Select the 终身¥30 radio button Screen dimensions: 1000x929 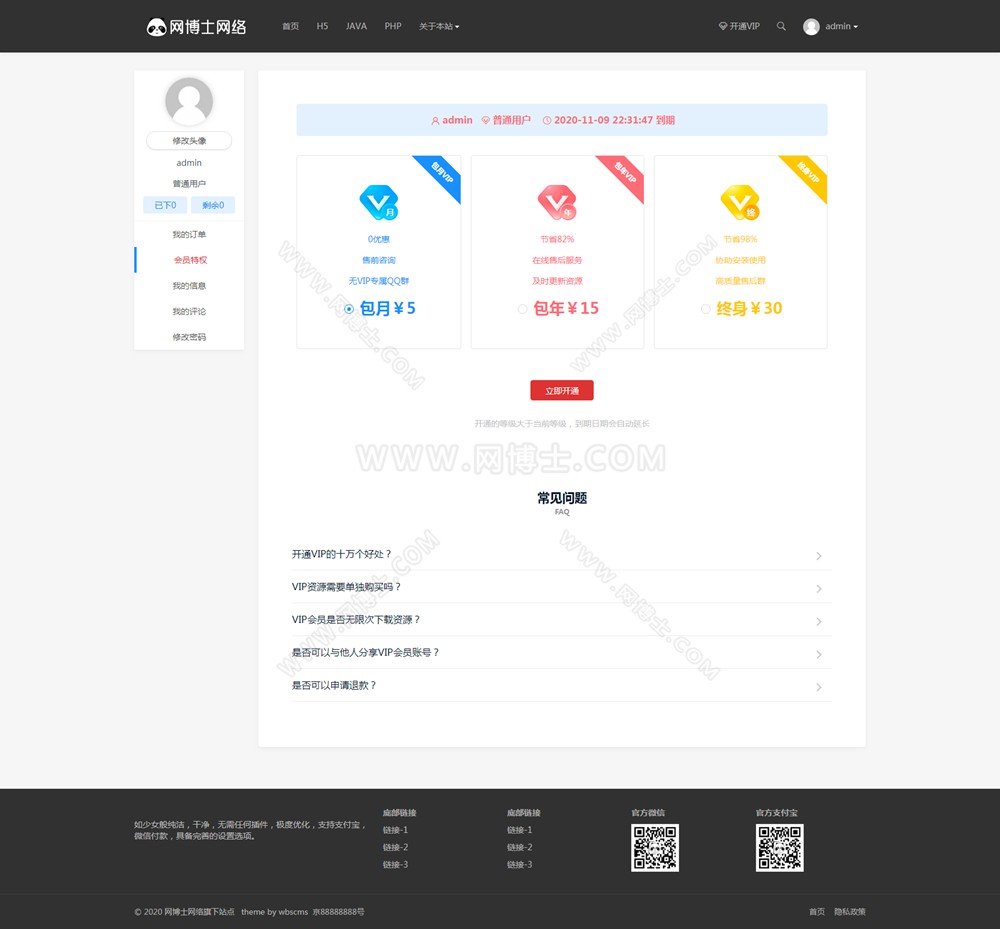705,309
